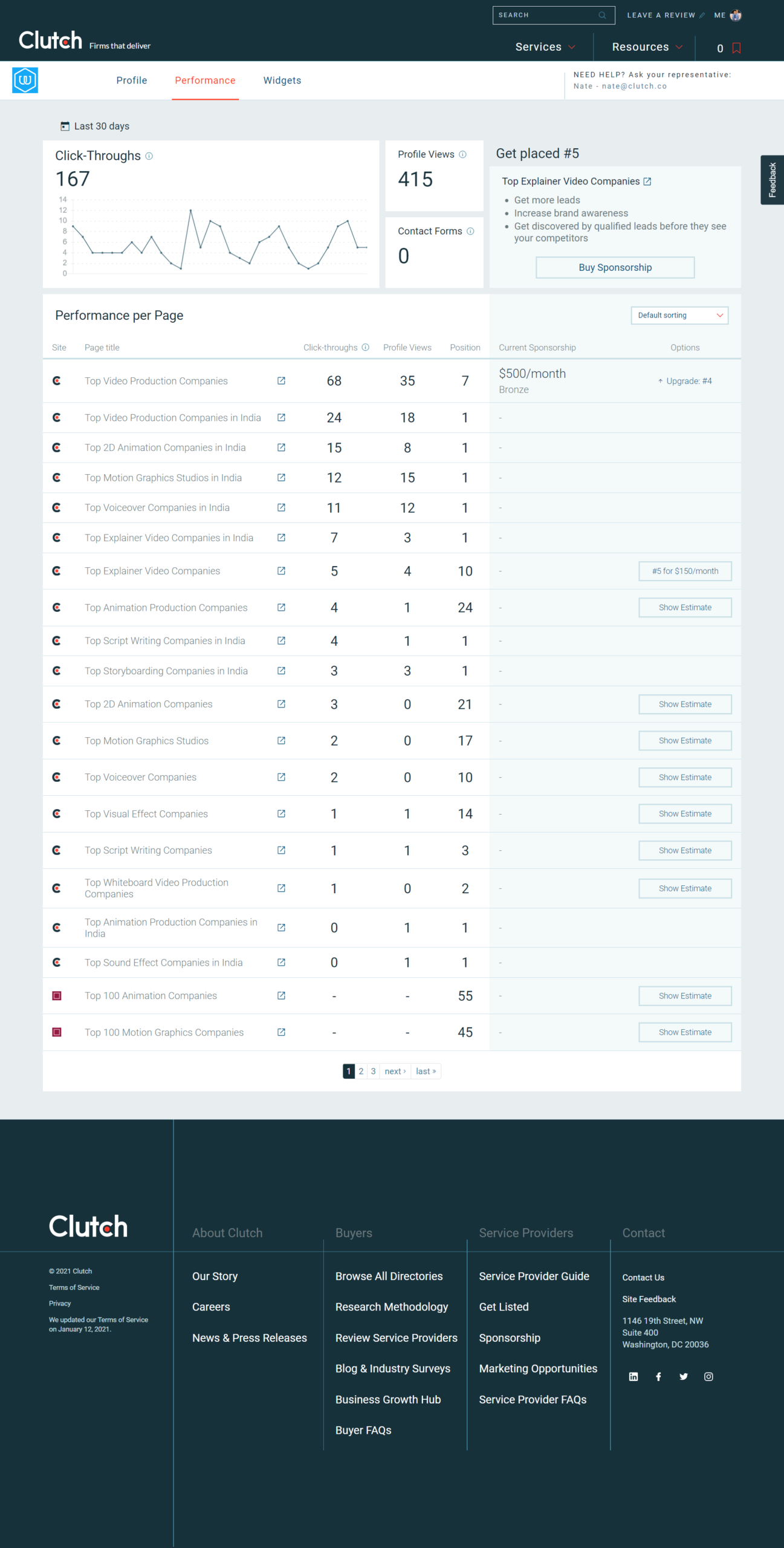Click the bookmark icon in header
The image size is (784, 1548).
point(736,48)
